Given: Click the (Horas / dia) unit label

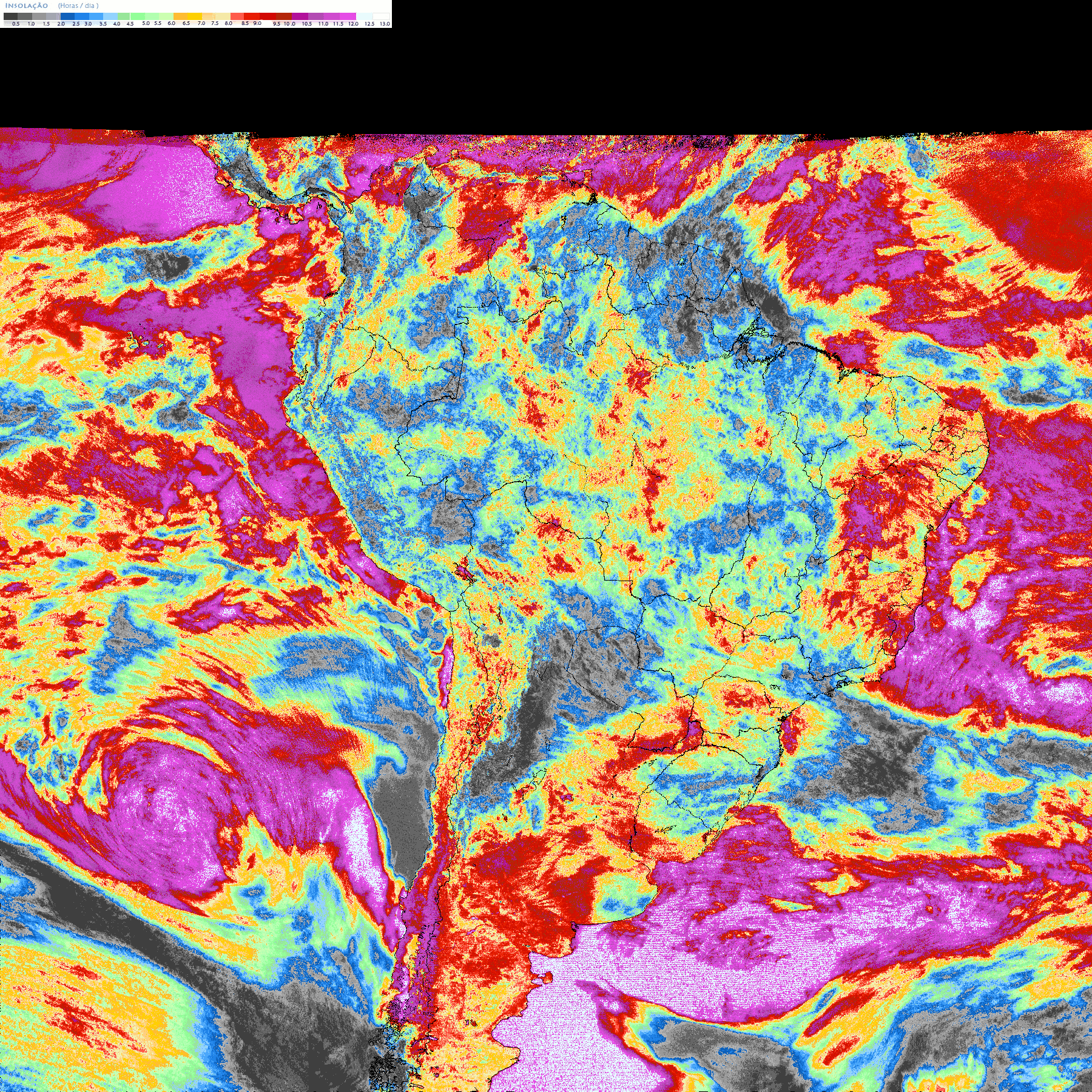Looking at the screenshot, I should tap(78, 6).
